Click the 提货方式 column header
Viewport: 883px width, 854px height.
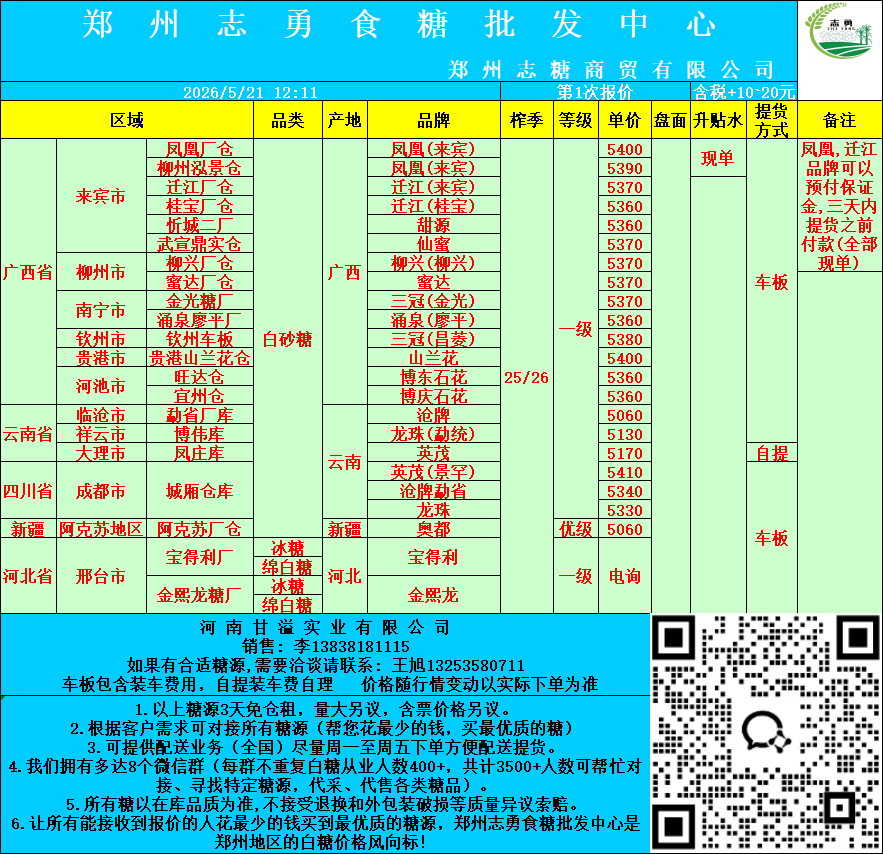[771, 120]
